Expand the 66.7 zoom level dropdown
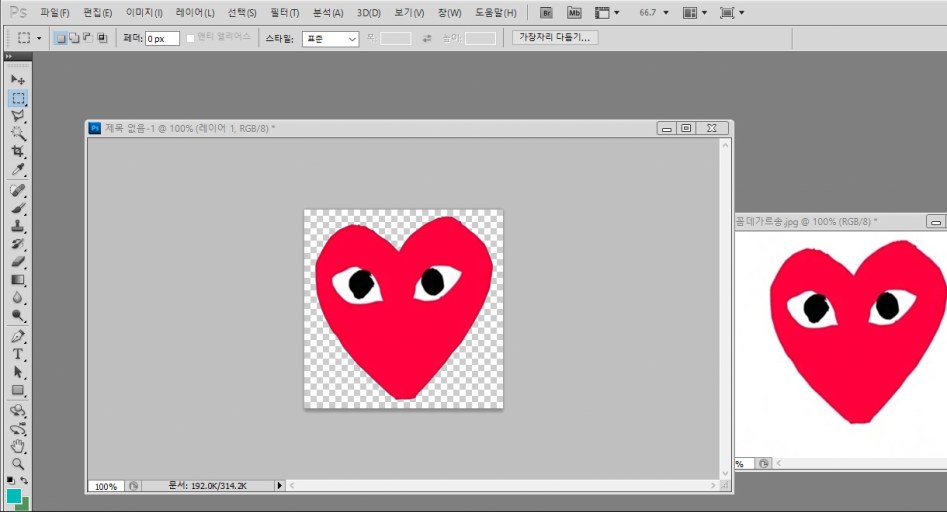947x512 pixels. tap(666, 13)
